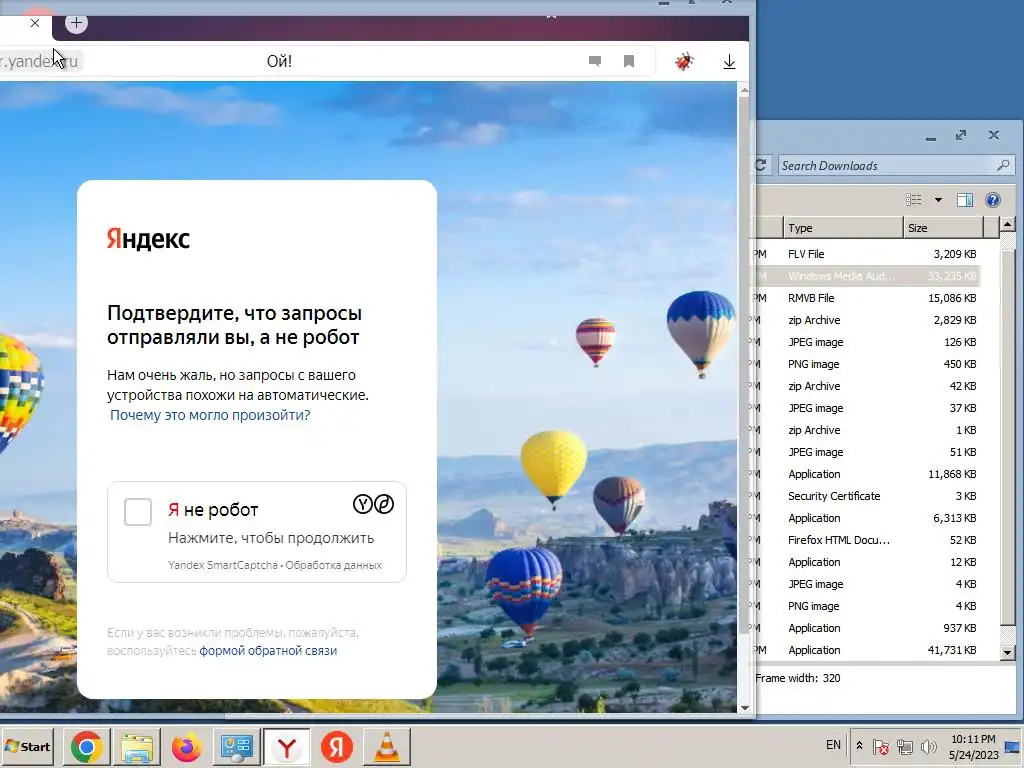The width and height of the screenshot is (1024, 768).
Task: Open the red Яндекс taskbar icon
Action: tap(337, 746)
